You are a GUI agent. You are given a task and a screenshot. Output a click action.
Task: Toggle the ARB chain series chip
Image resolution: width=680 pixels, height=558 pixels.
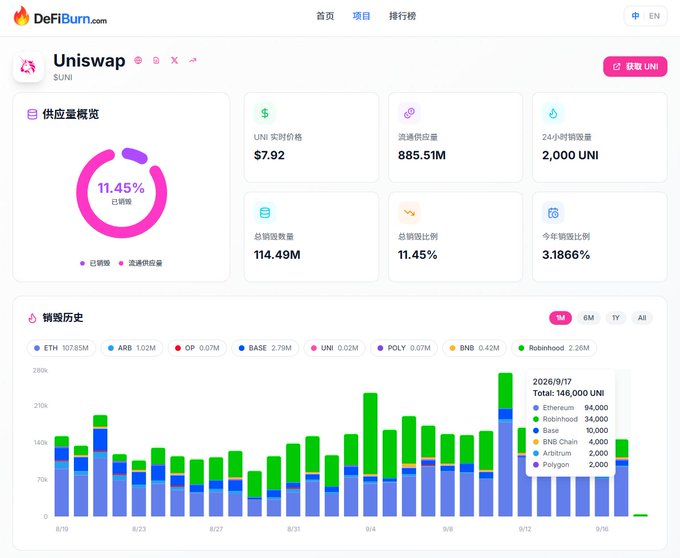pos(132,348)
